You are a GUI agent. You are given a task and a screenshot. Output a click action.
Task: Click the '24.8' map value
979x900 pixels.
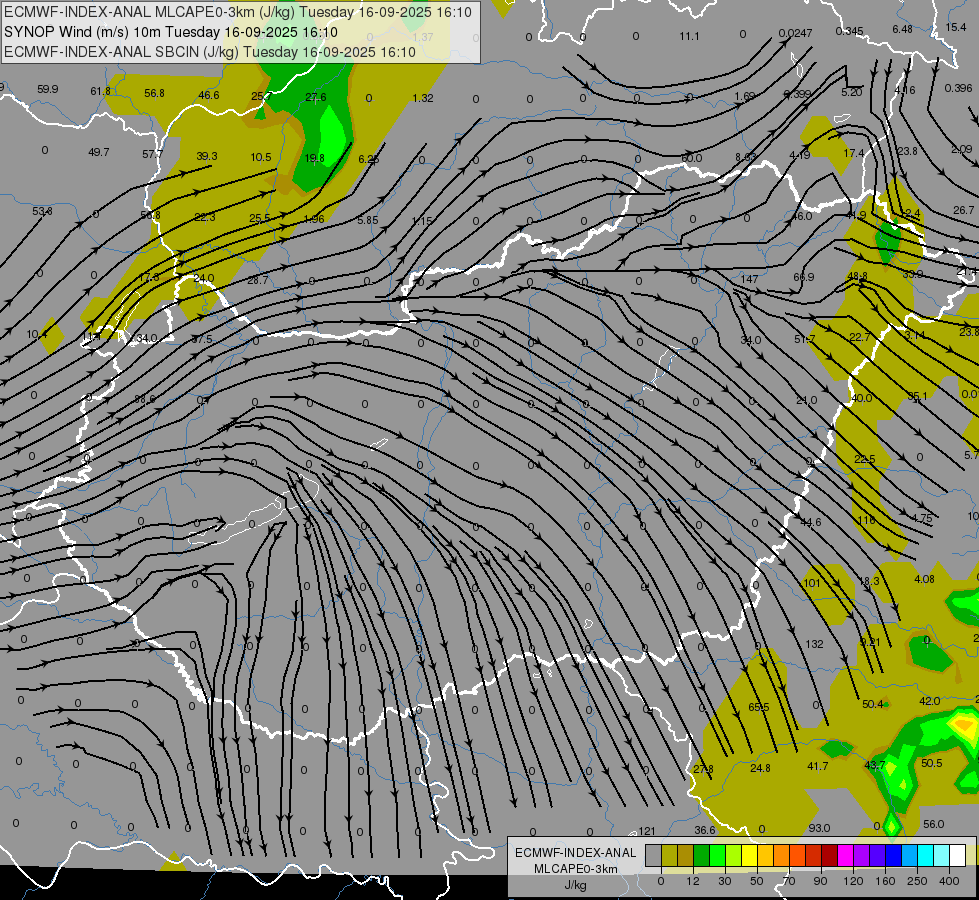760,768
